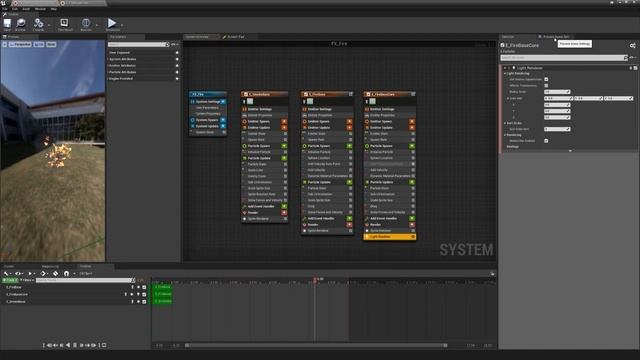Select System Settings in FX_Fire node
640x360 pixels.
[208, 102]
